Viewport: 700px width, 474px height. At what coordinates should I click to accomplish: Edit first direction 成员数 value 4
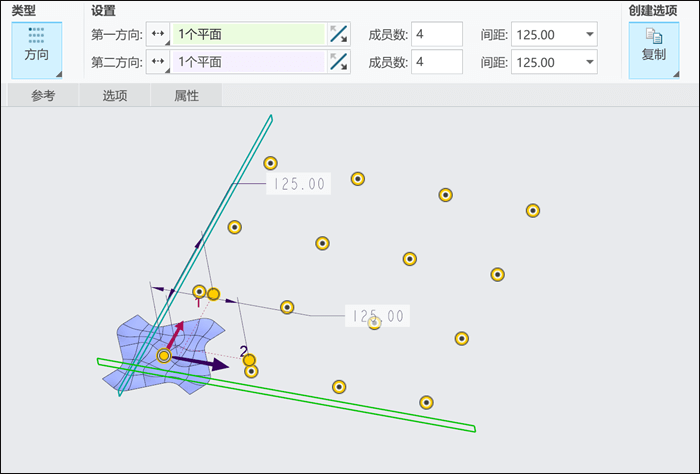click(x=437, y=34)
